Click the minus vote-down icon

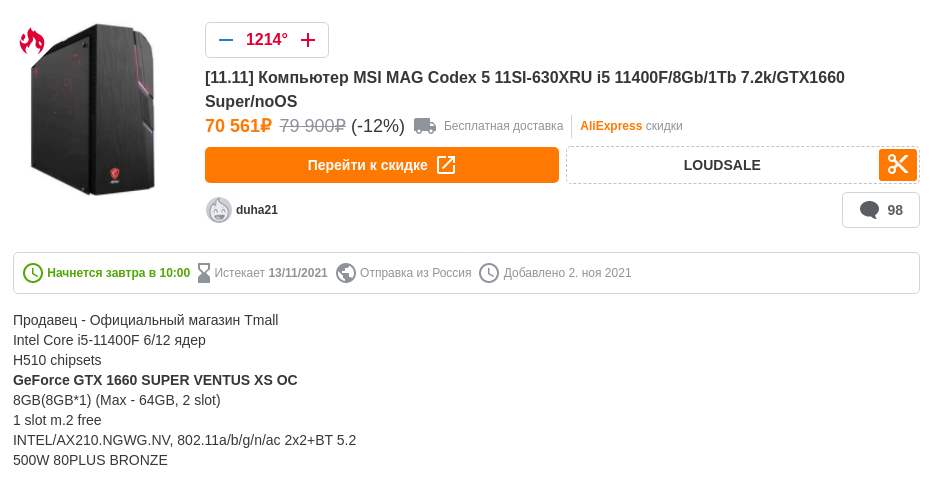tap(226, 40)
